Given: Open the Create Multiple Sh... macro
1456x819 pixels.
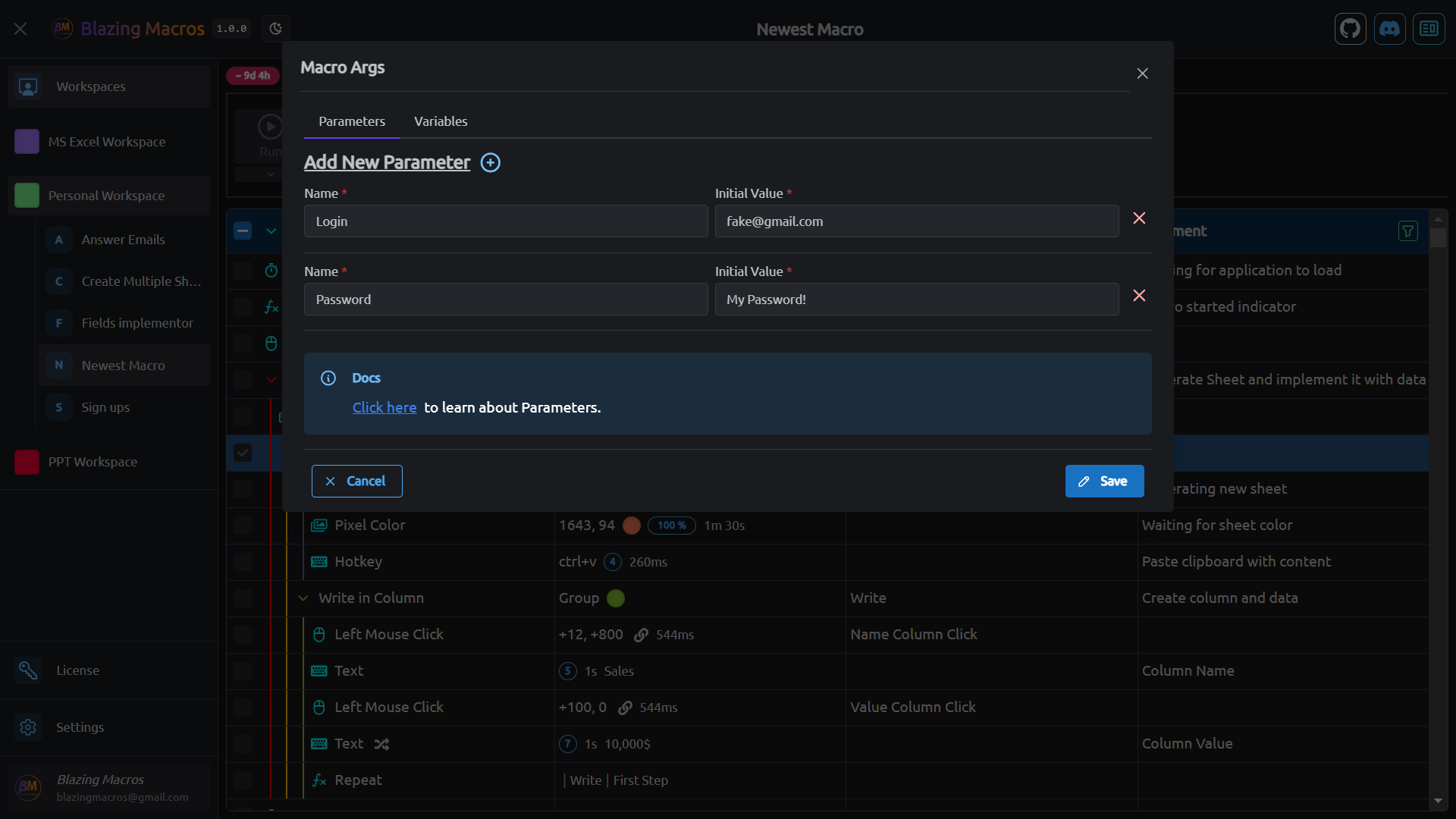Looking at the screenshot, I should click(x=123, y=281).
